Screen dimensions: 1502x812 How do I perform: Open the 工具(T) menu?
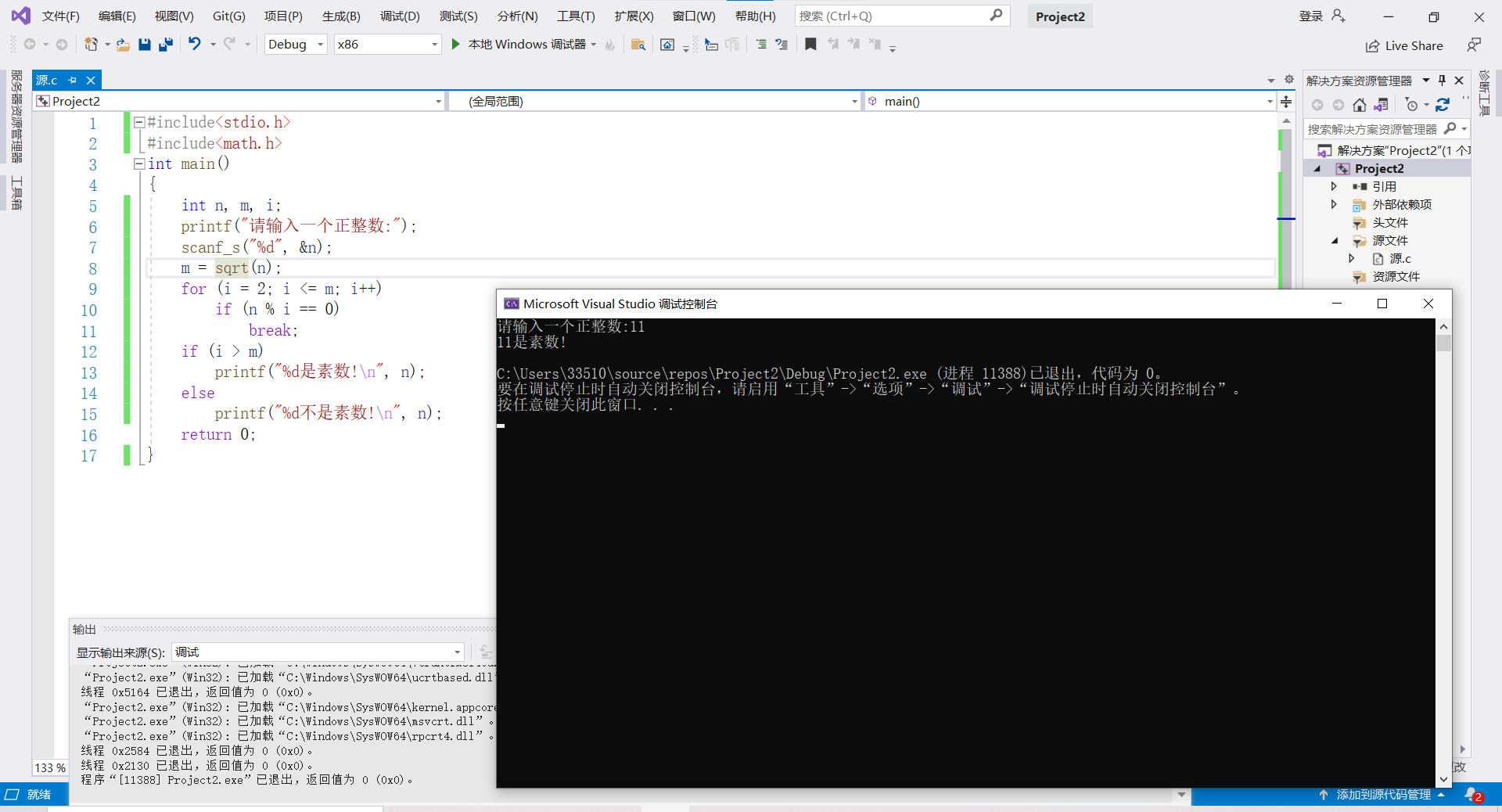(x=576, y=16)
